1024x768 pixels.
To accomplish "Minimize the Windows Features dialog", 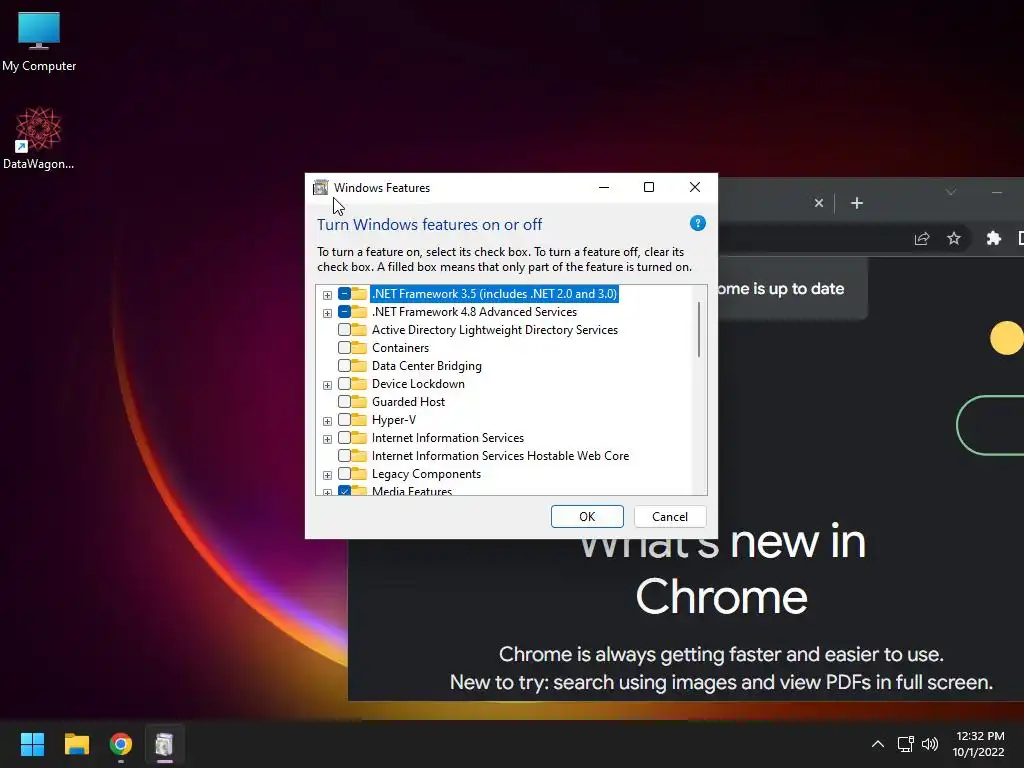I will pyautogui.click(x=604, y=187).
